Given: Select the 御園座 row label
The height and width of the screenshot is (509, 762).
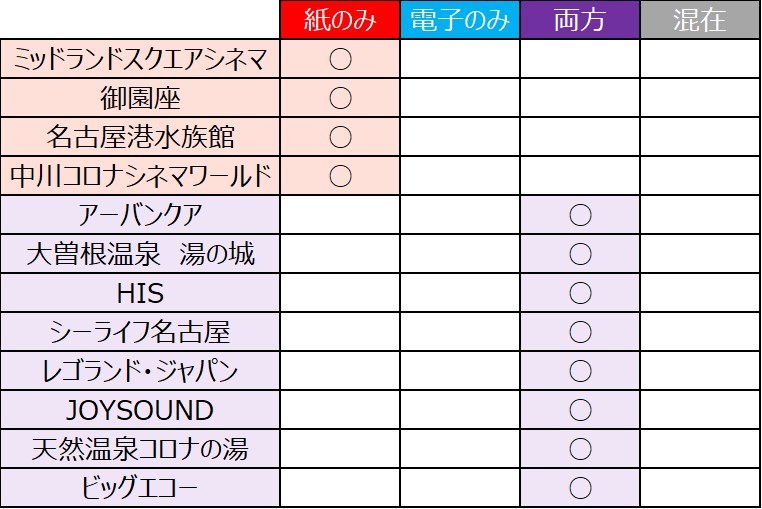Looking at the screenshot, I should pyautogui.click(x=141, y=98).
